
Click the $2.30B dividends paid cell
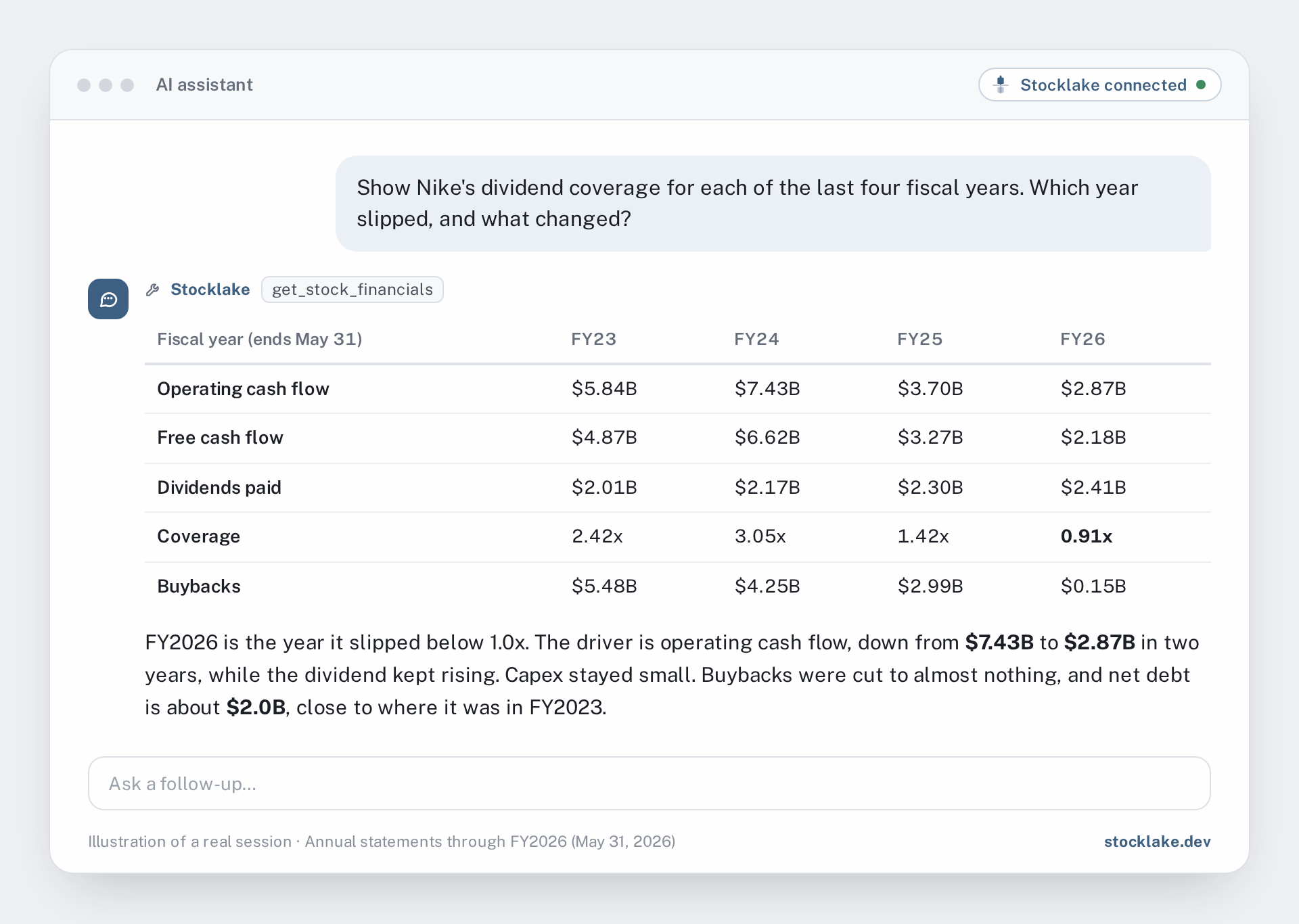(x=930, y=488)
